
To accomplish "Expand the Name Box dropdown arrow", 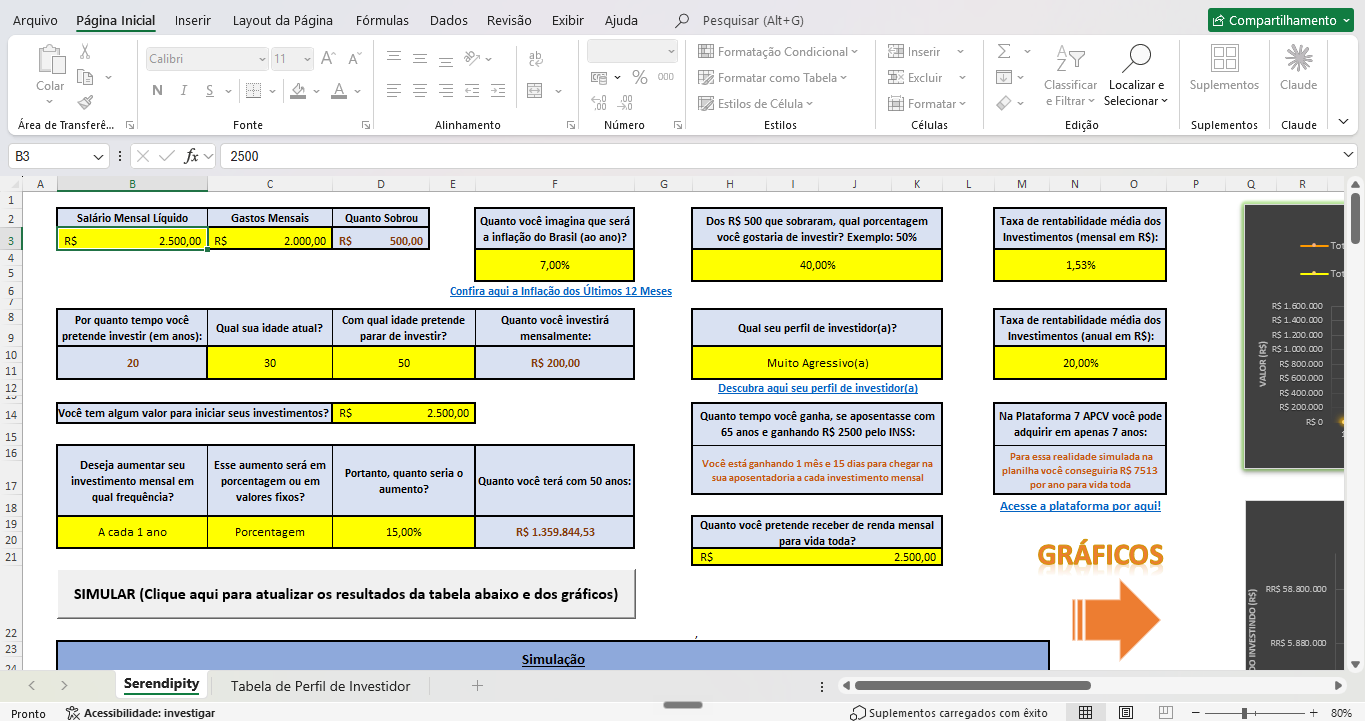I will point(98,157).
